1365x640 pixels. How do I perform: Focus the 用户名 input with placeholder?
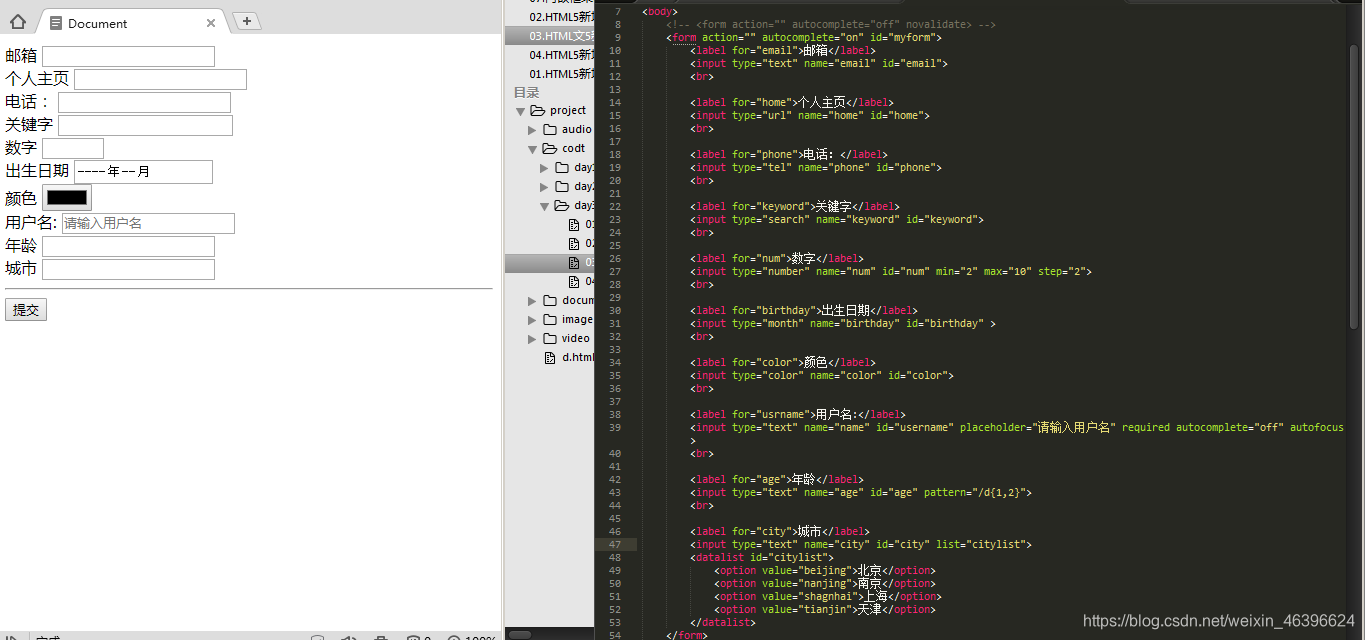coord(148,223)
